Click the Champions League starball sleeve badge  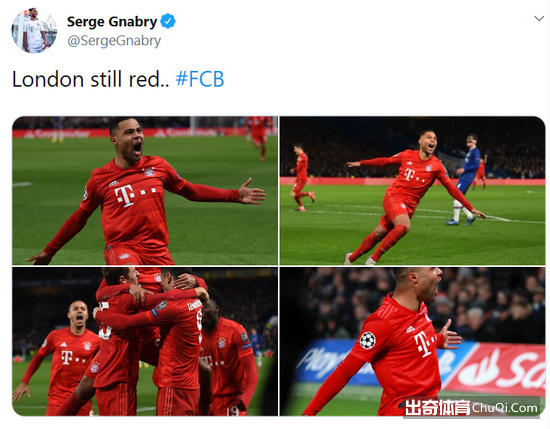point(367,340)
